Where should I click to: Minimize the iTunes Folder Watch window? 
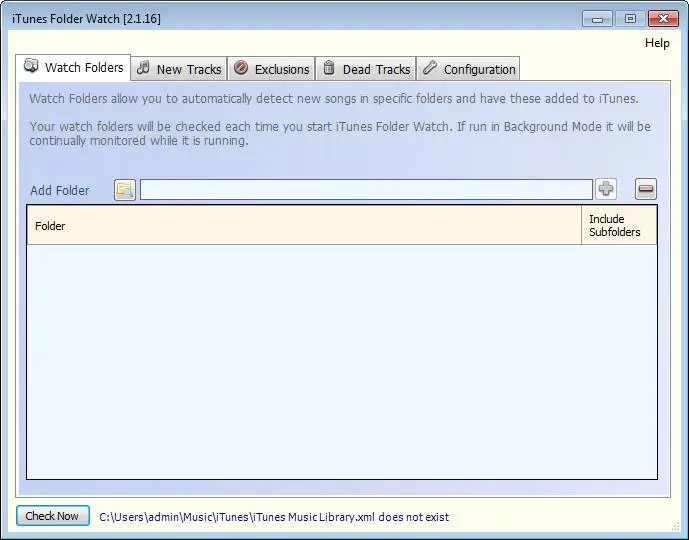(x=597, y=19)
